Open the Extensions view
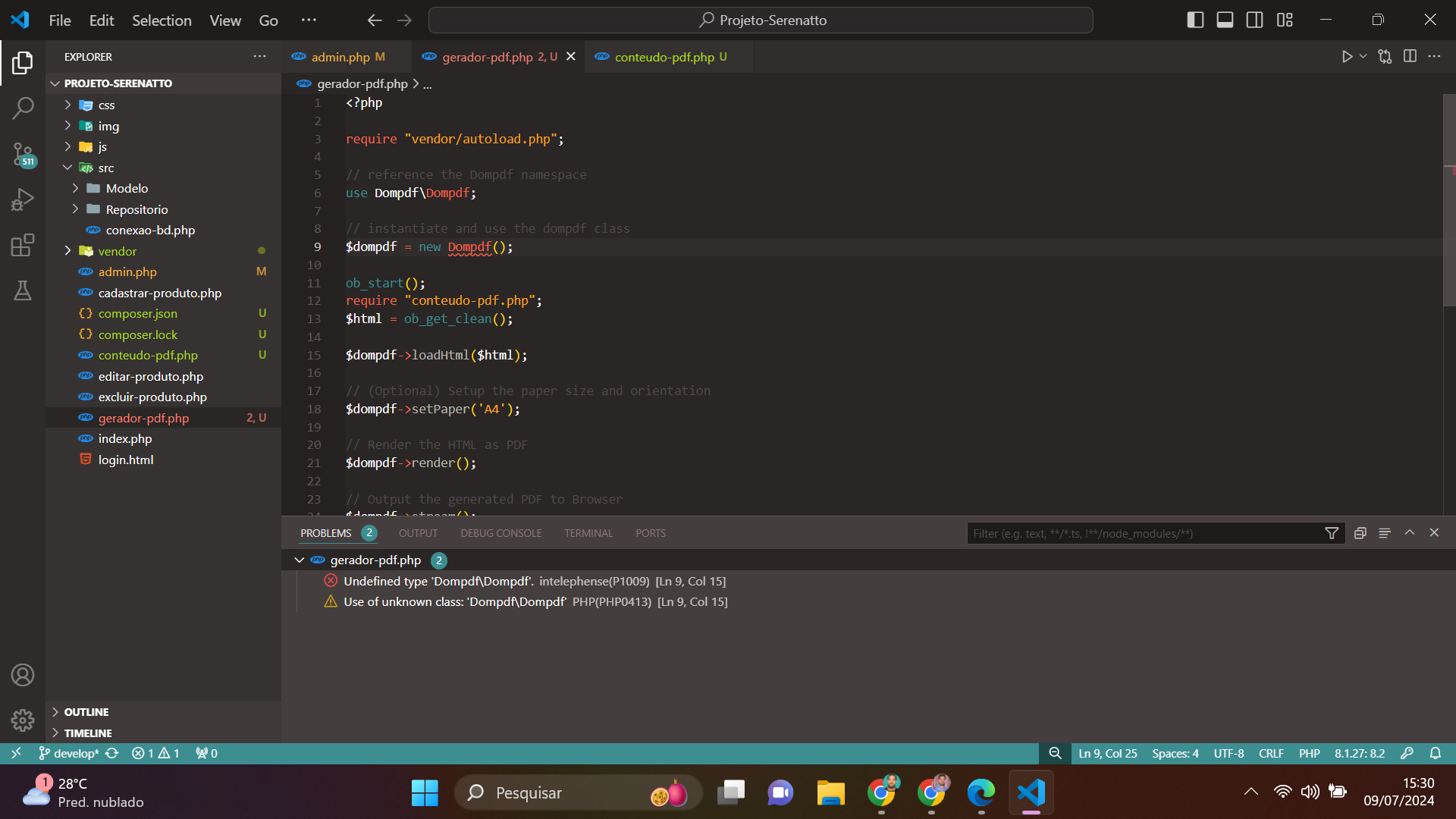Screen dimensions: 1456x819 click(23, 246)
